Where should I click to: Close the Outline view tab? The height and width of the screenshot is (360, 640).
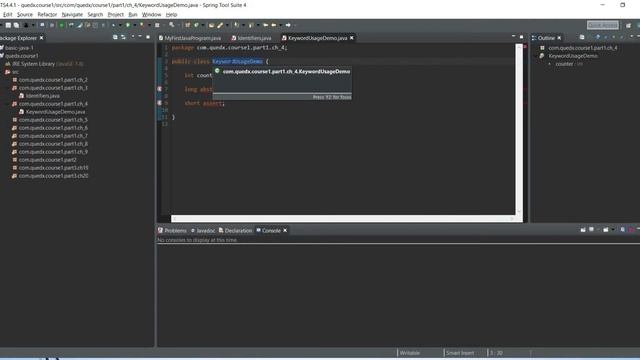pyautogui.click(x=559, y=38)
